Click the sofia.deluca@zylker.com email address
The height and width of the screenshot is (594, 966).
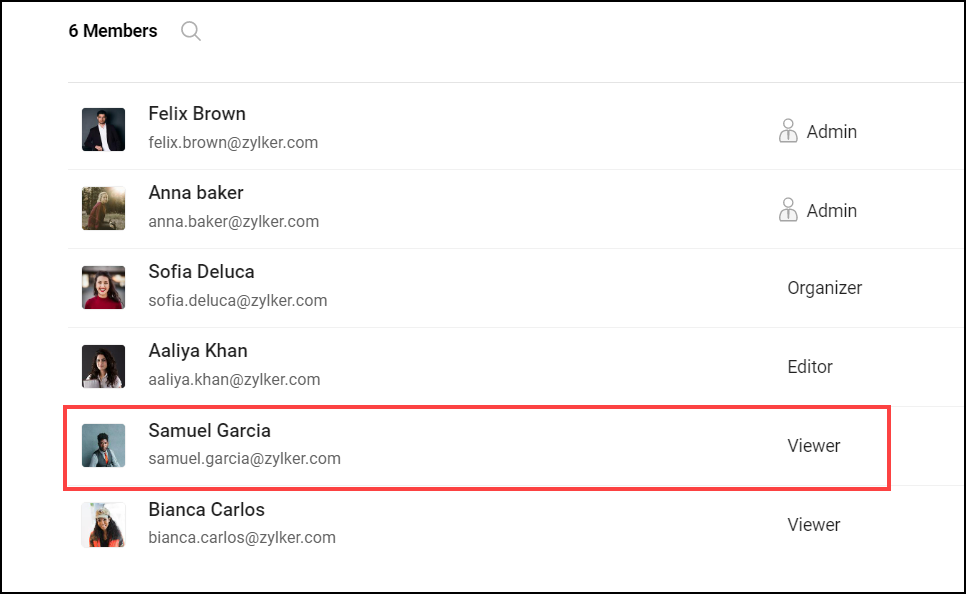point(237,301)
